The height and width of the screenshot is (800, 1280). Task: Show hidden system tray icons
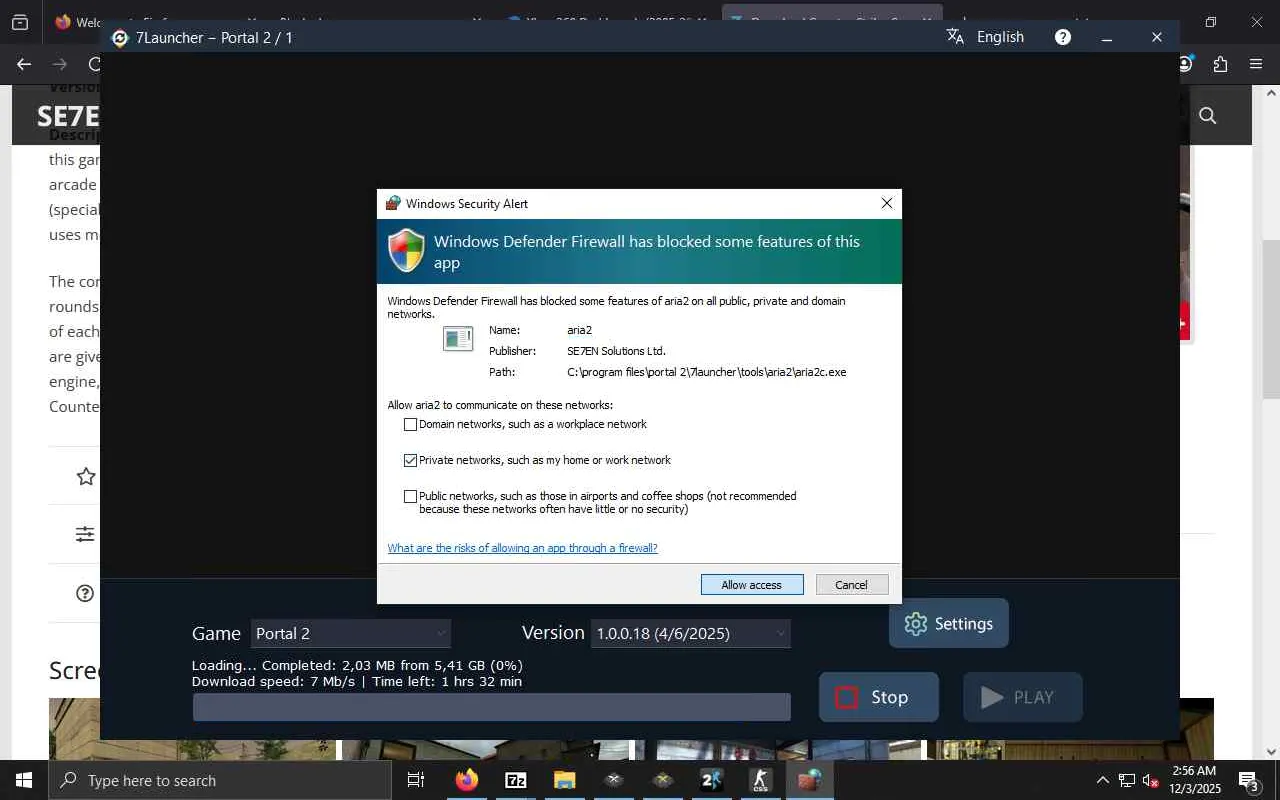[x=1102, y=780]
